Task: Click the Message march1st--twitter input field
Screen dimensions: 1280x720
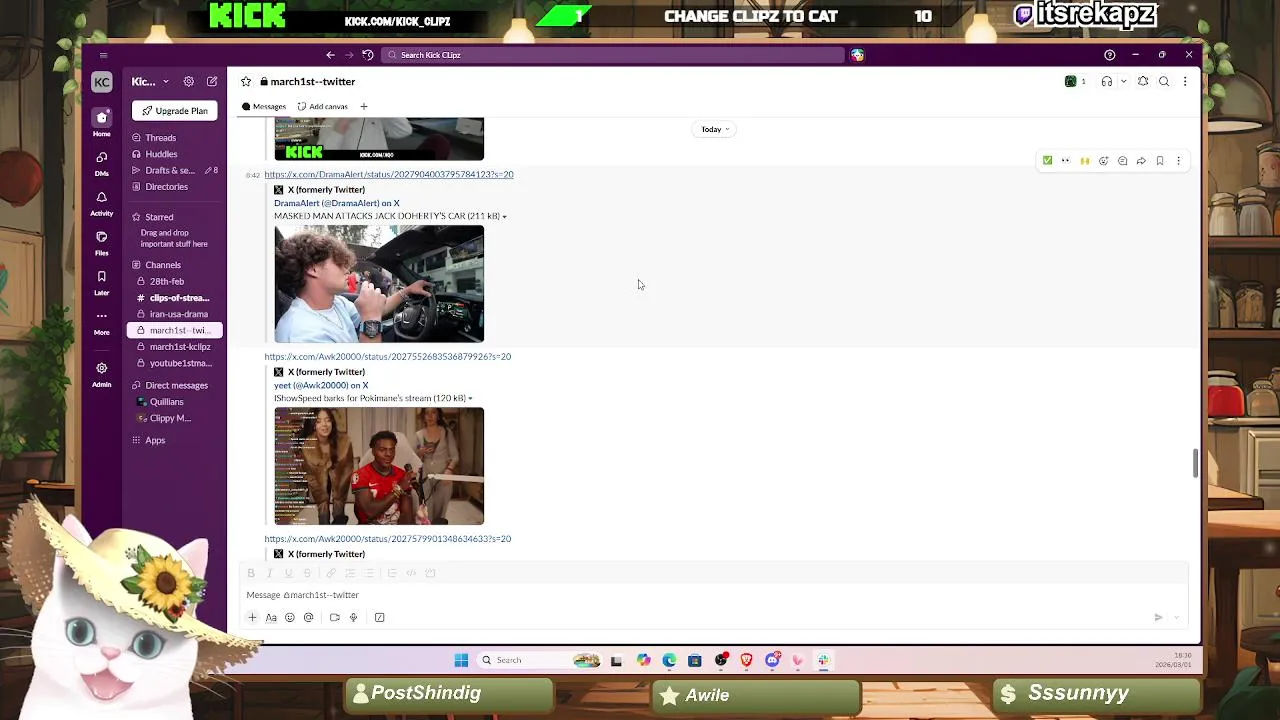Action: coord(715,595)
